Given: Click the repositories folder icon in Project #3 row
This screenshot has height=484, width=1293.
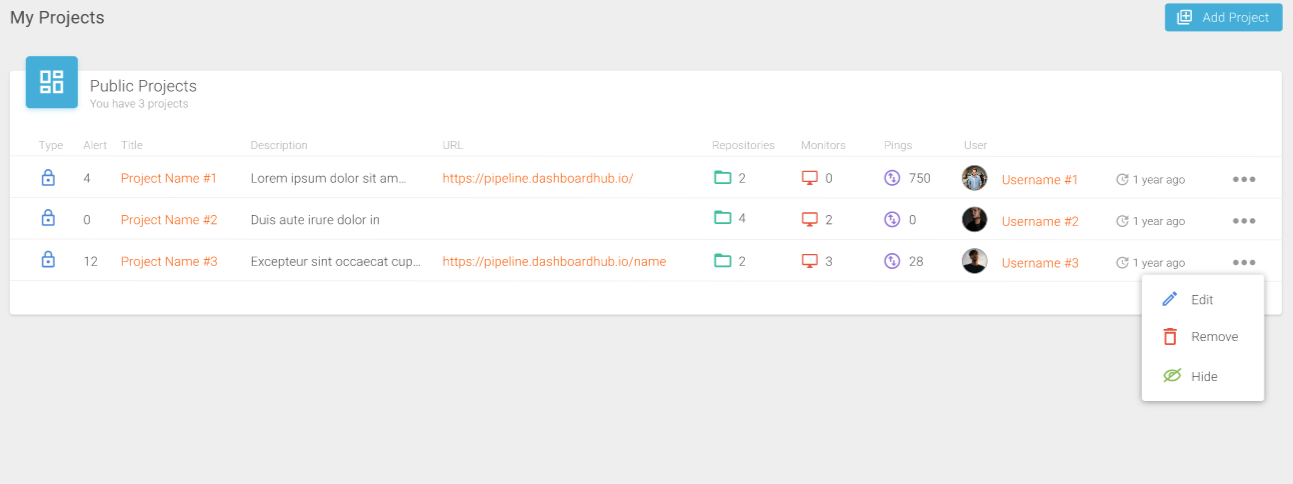Looking at the screenshot, I should [722, 261].
